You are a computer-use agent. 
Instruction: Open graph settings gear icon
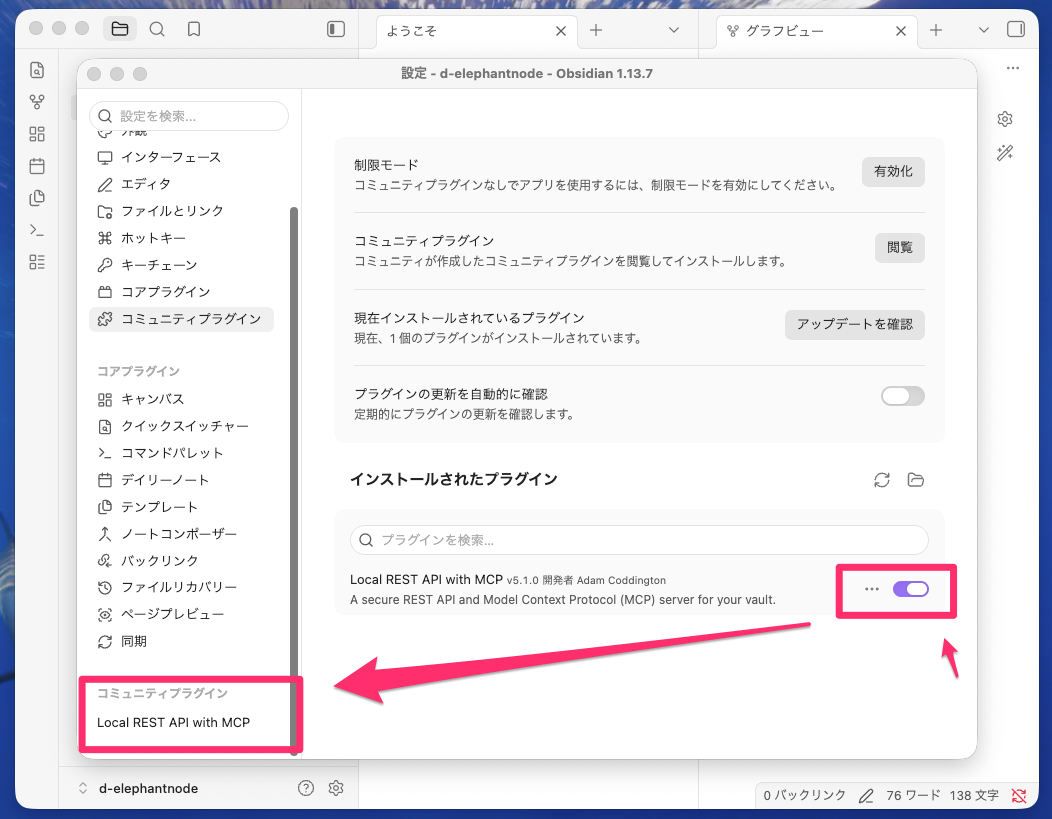click(x=1004, y=119)
